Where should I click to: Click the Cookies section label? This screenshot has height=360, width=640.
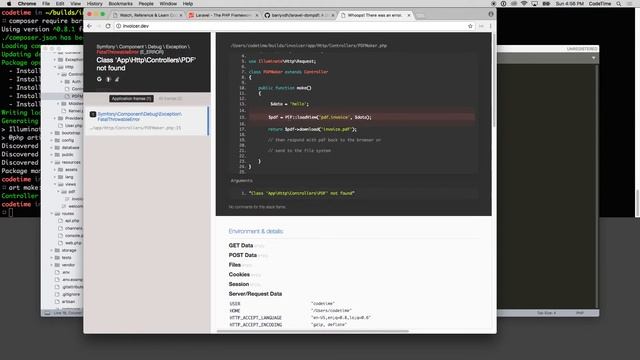tap(239, 274)
